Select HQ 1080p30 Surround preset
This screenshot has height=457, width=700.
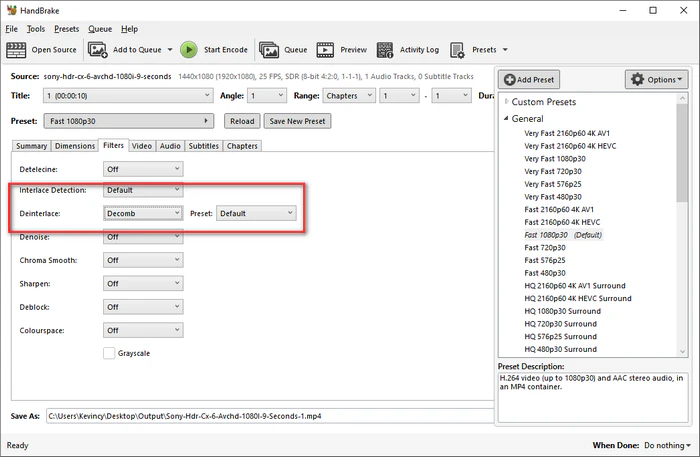[562, 311]
